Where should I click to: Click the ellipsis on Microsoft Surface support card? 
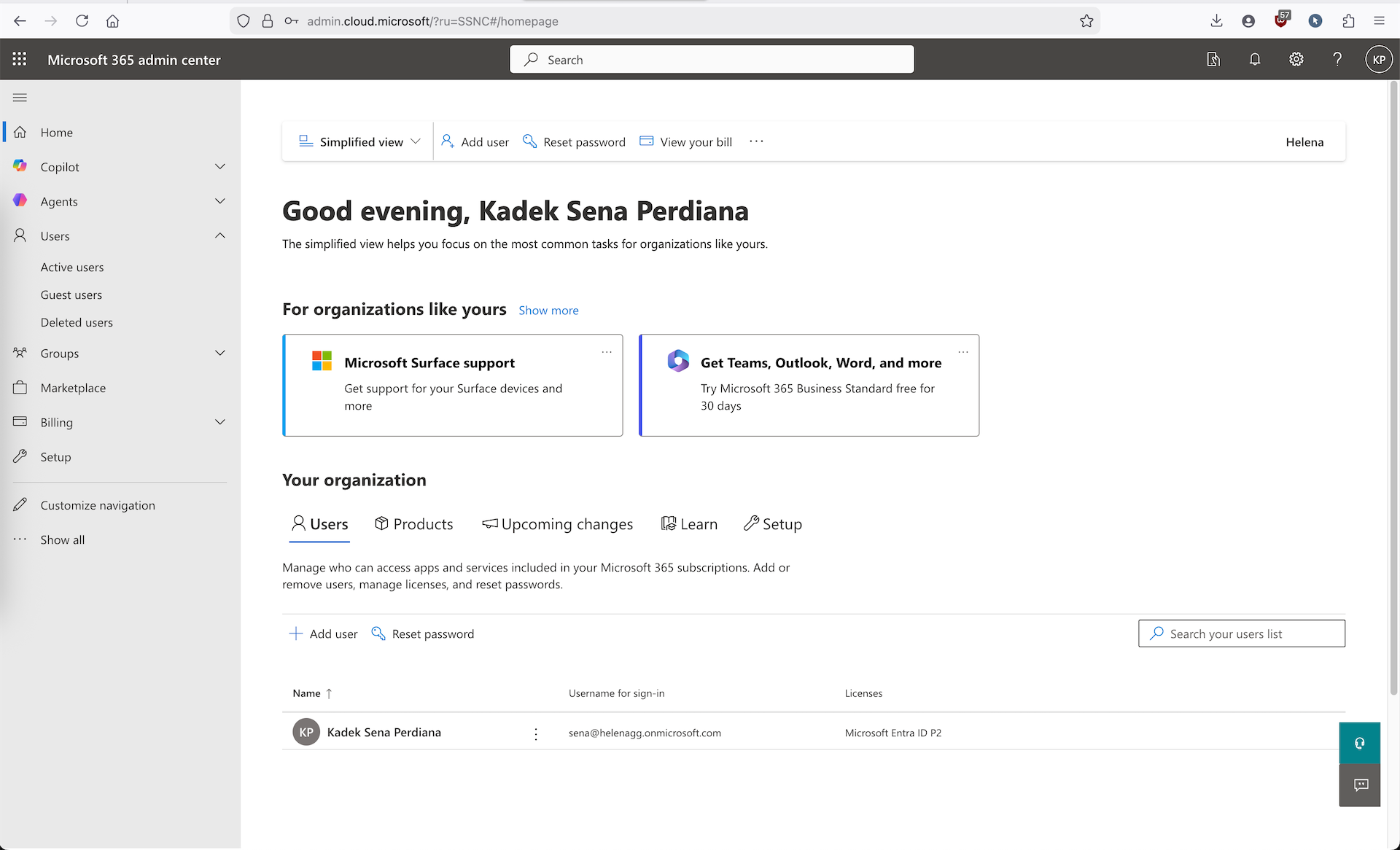606,352
